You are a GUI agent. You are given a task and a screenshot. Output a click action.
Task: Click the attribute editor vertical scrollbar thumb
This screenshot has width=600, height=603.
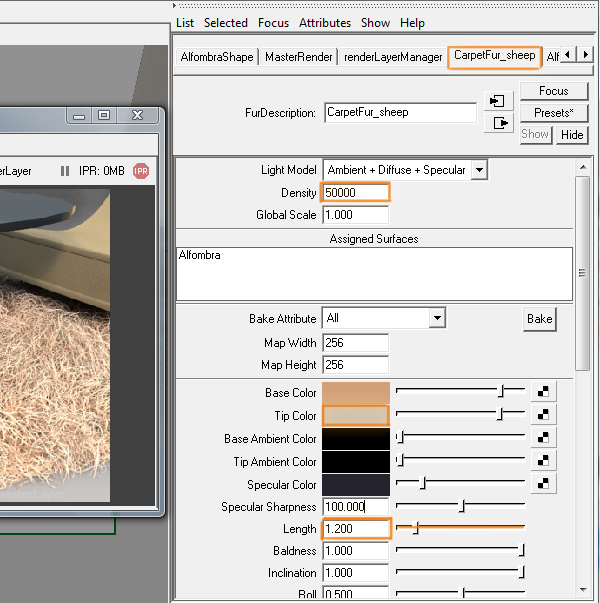[x=583, y=273]
